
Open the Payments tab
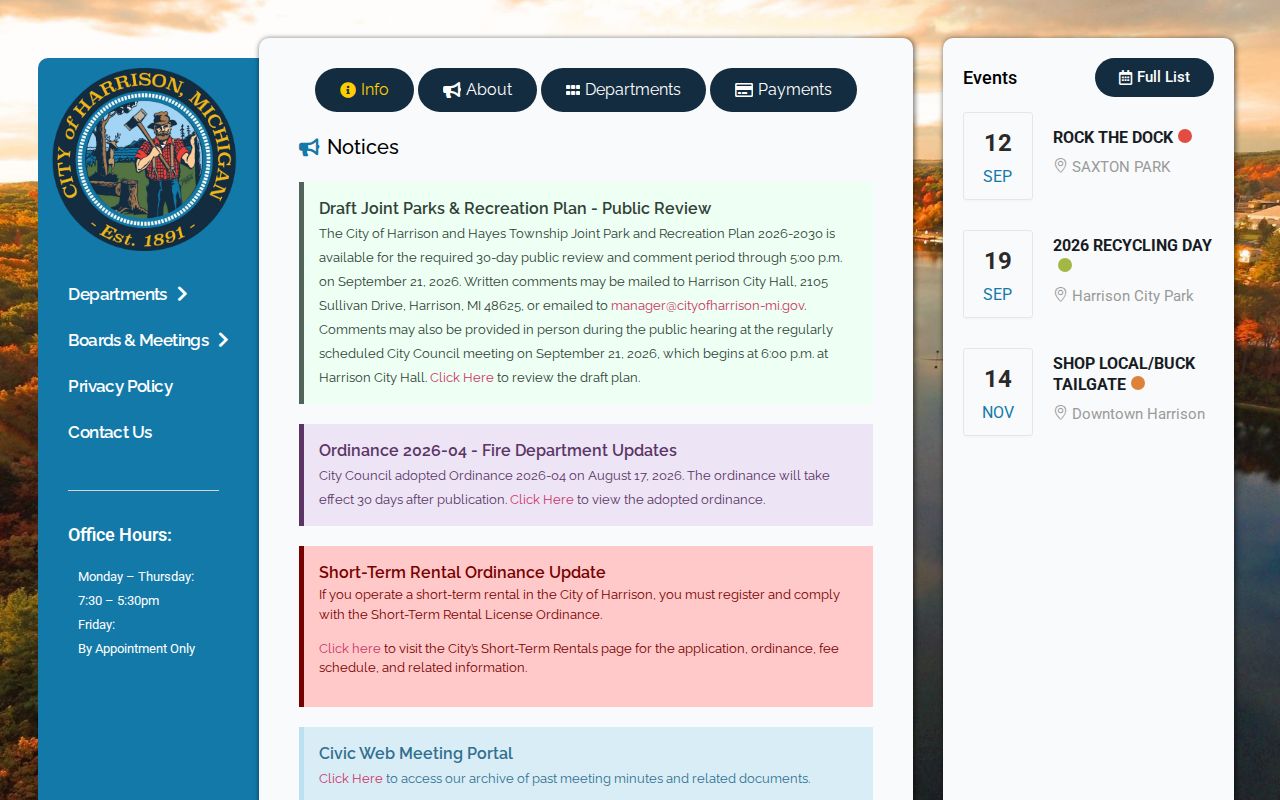pos(783,90)
